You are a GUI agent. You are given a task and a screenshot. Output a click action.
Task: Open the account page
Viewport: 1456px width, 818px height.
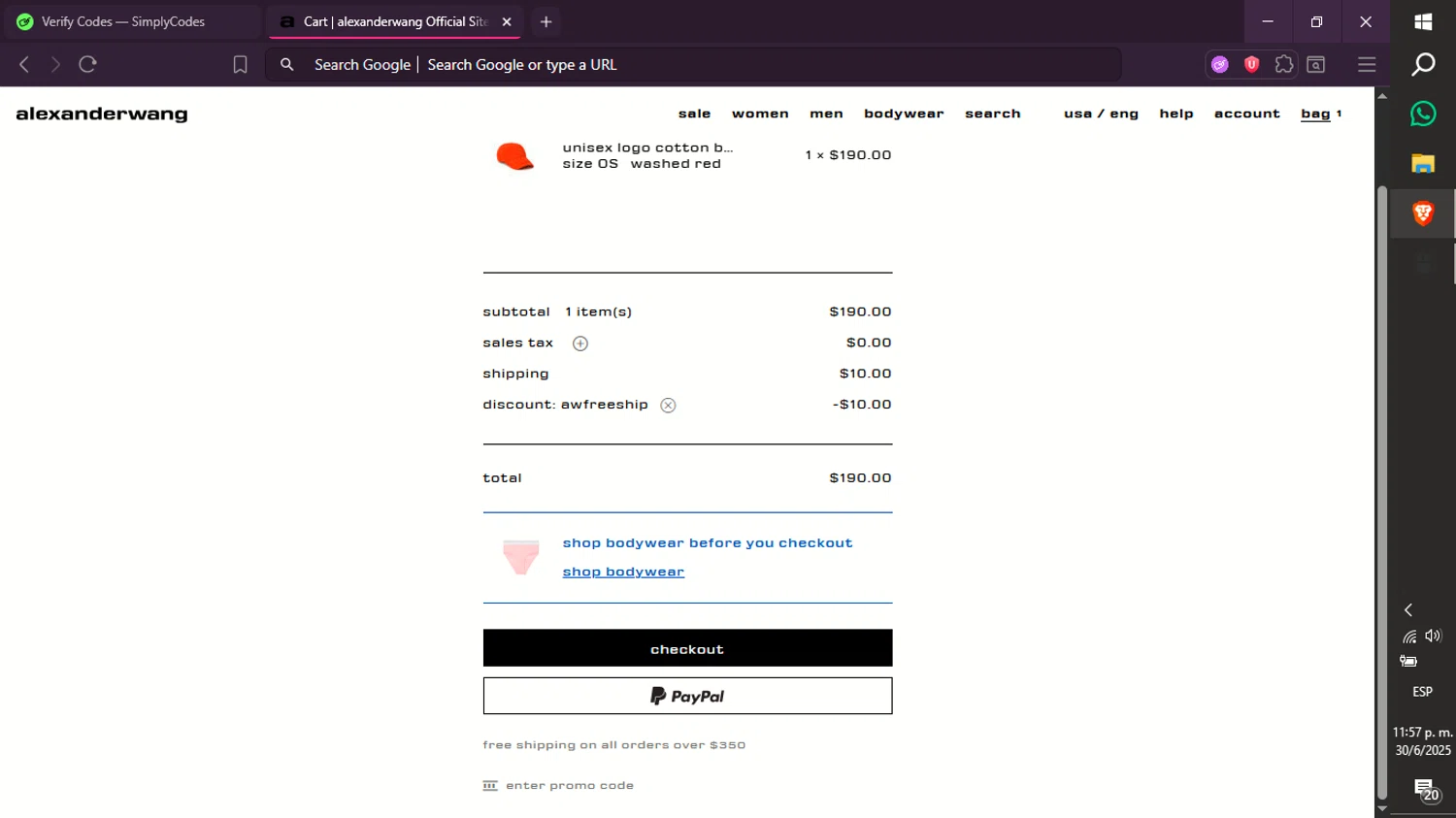(1246, 115)
